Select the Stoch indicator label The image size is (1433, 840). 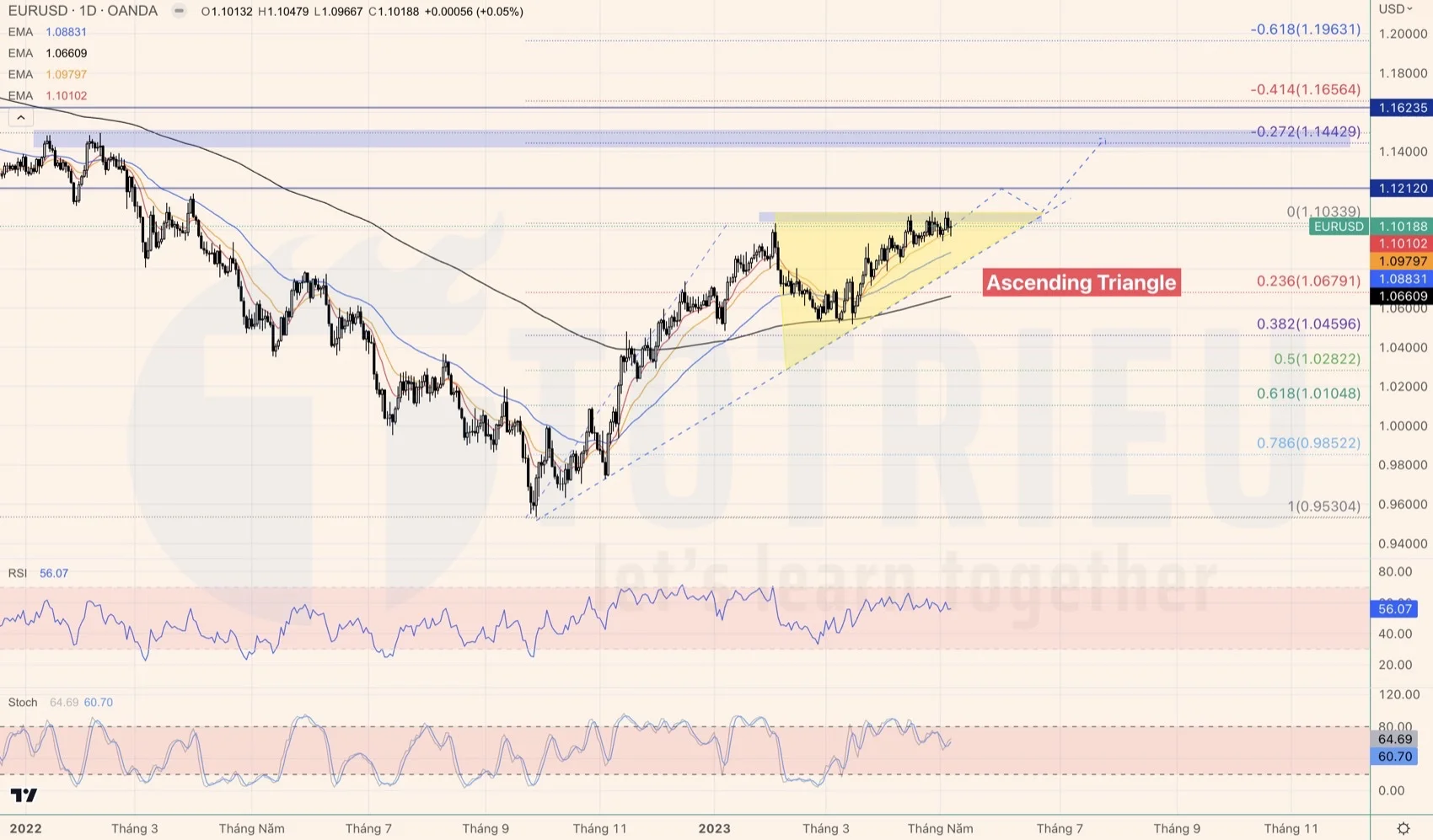(x=23, y=702)
